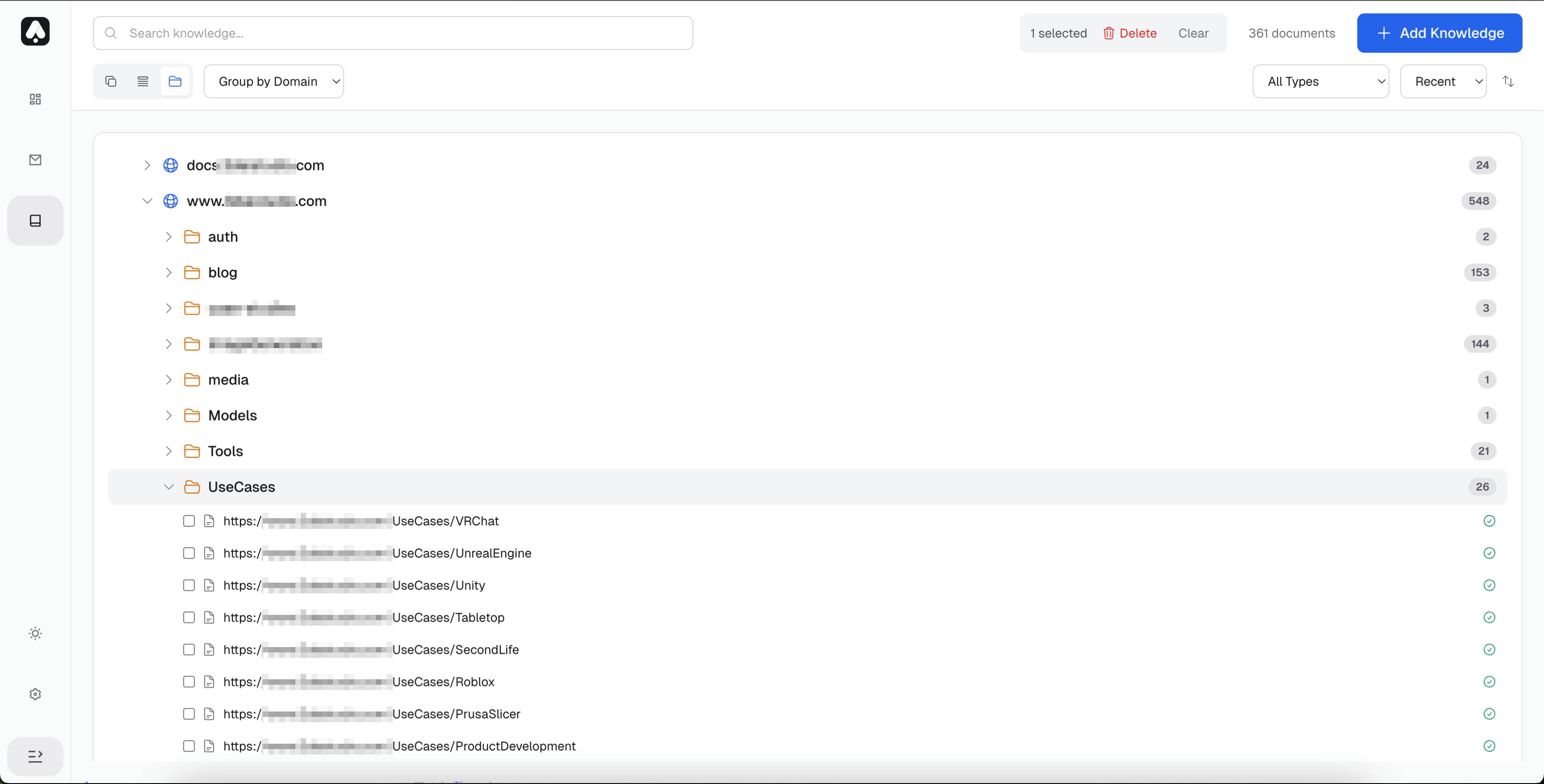Open settings via the gear icon
The width and height of the screenshot is (1544, 784).
(x=35, y=694)
